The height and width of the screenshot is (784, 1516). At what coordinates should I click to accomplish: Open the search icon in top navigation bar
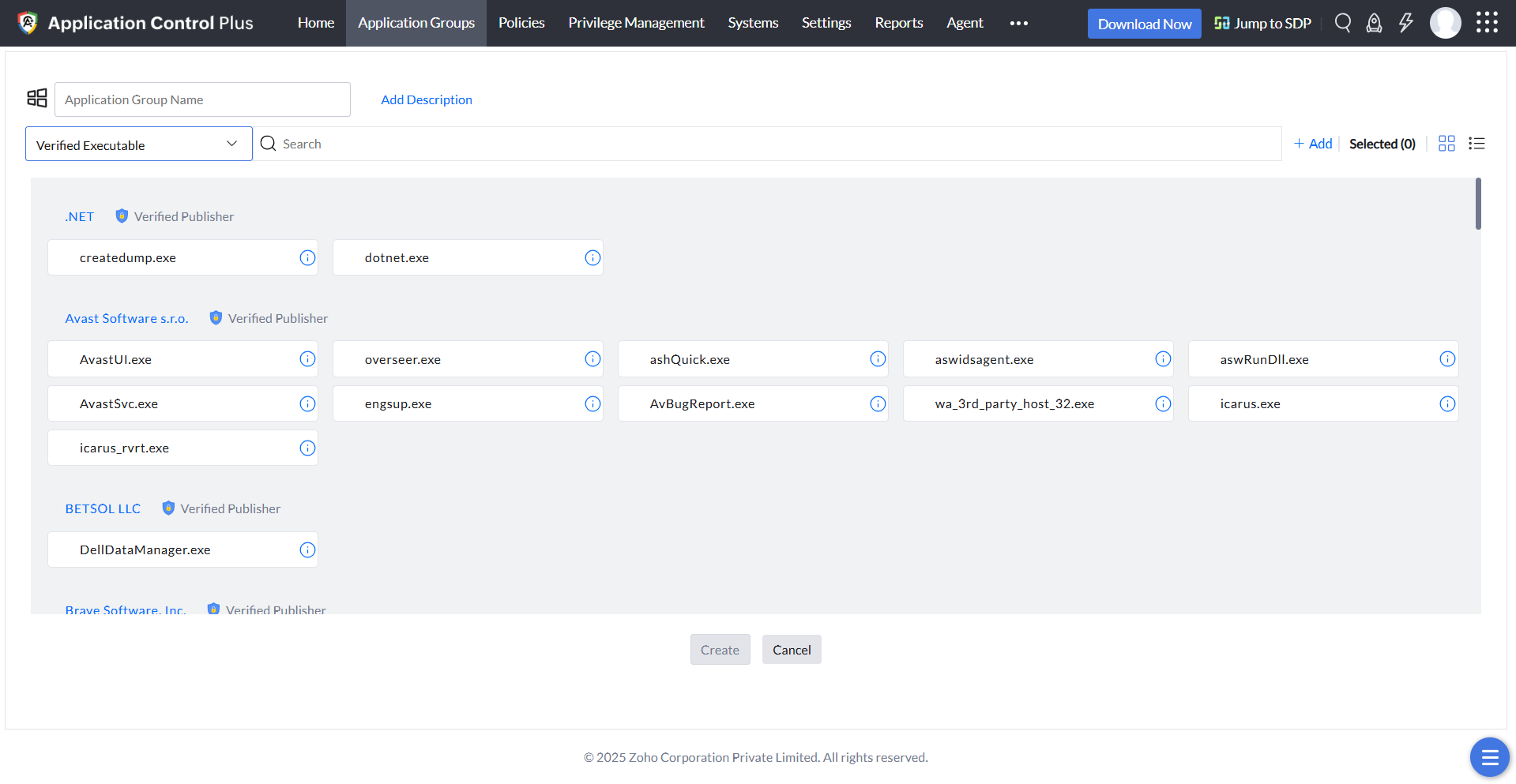(x=1343, y=23)
